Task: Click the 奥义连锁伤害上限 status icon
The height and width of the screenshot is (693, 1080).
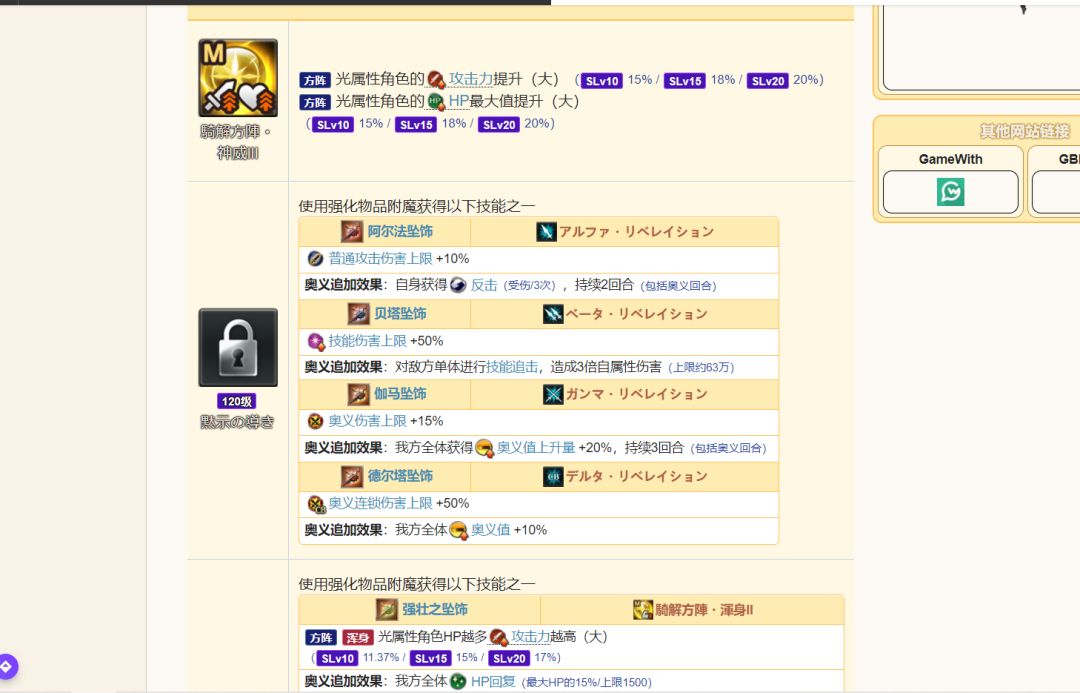Action: pyautogui.click(x=316, y=504)
